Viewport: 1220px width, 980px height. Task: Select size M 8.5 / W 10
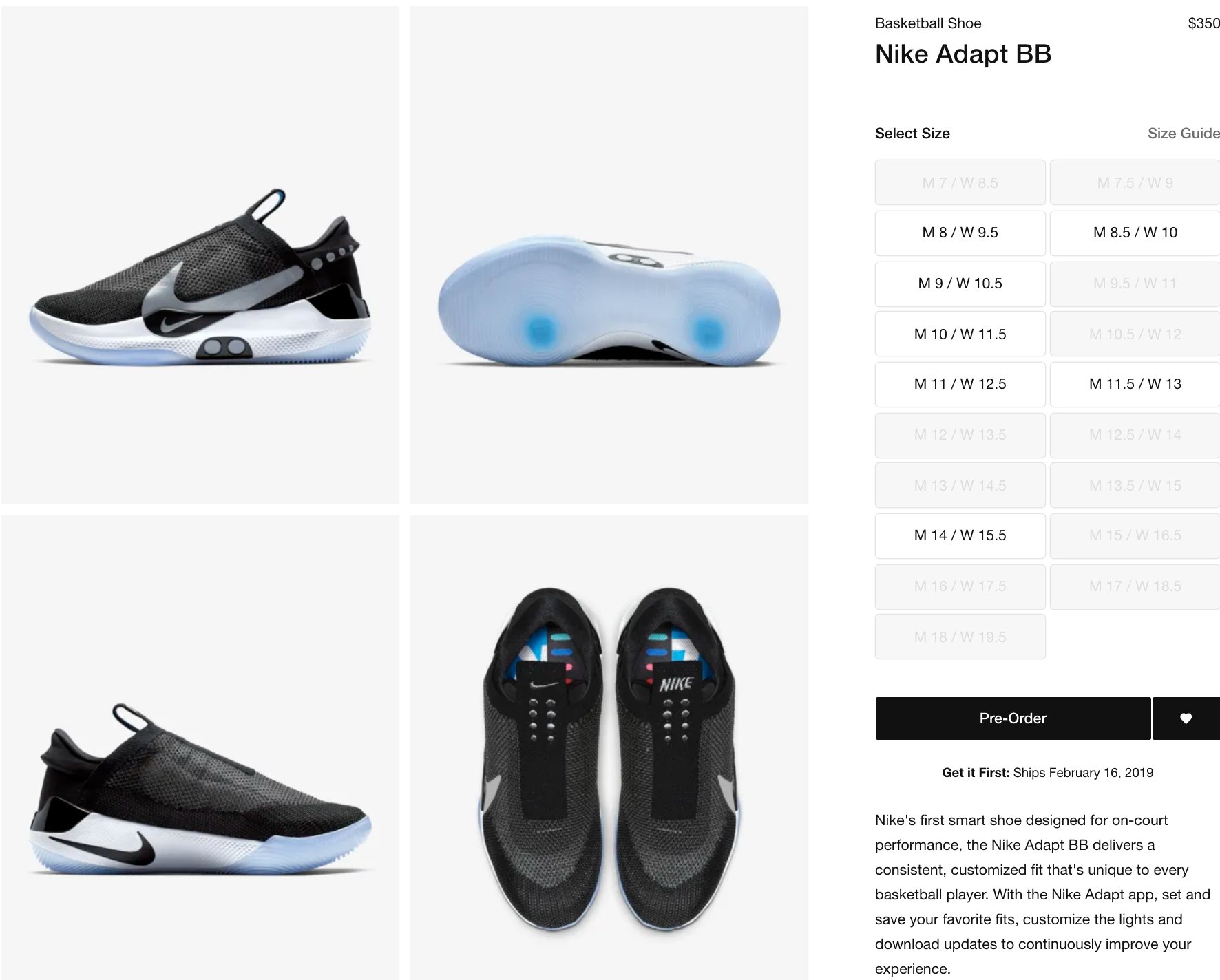(x=1135, y=233)
